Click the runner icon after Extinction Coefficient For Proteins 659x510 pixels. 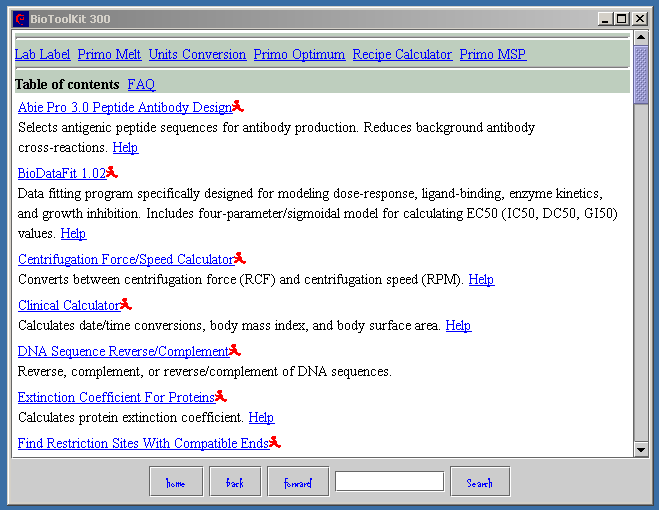tap(221, 396)
